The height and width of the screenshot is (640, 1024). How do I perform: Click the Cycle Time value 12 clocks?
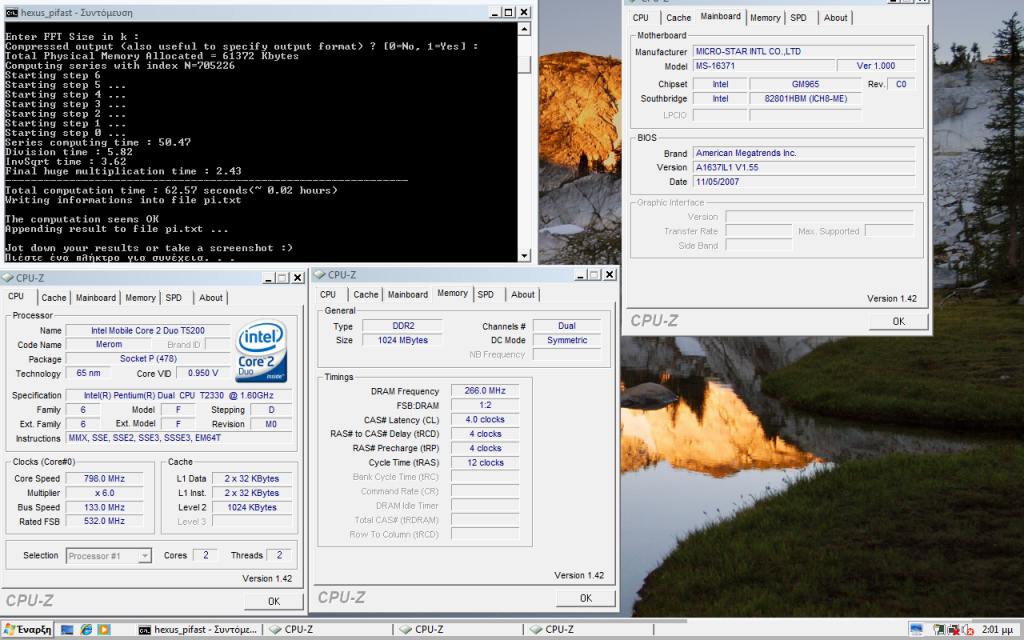[485, 462]
